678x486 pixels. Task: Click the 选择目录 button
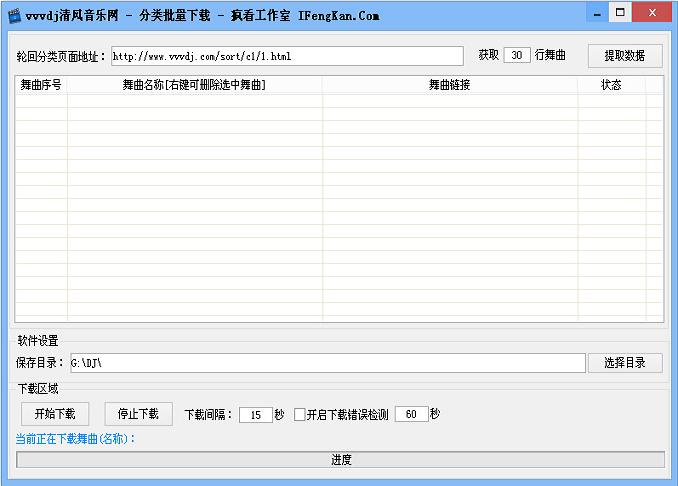(x=625, y=363)
